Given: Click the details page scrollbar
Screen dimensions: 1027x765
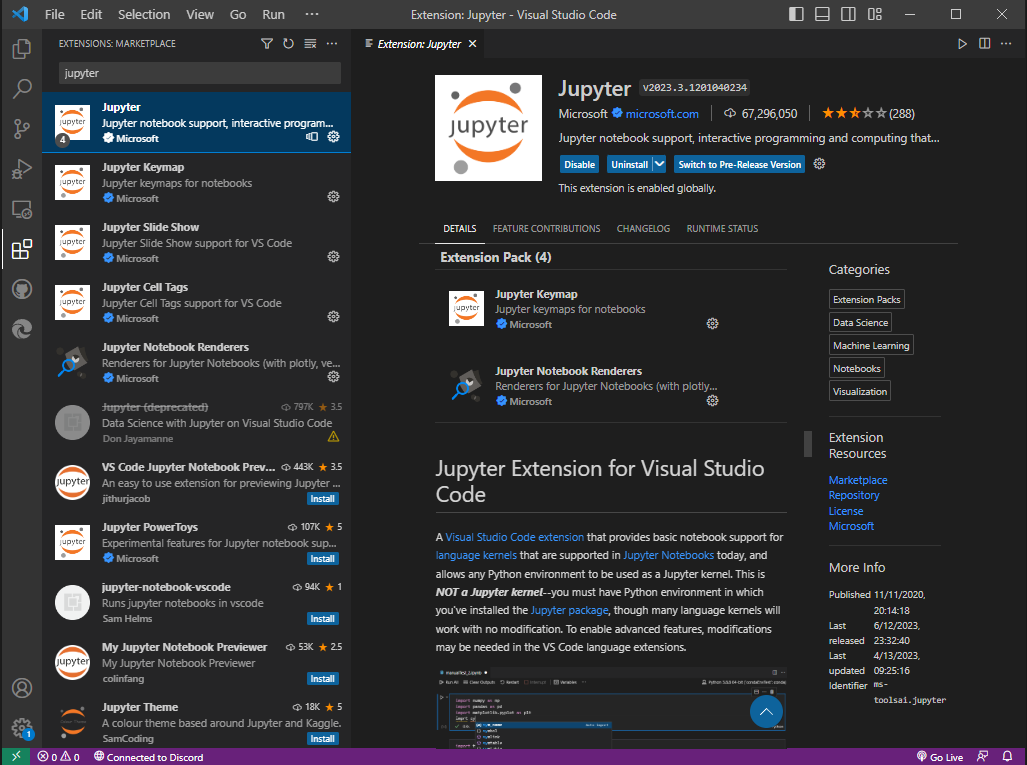Looking at the screenshot, I should click(x=808, y=443).
